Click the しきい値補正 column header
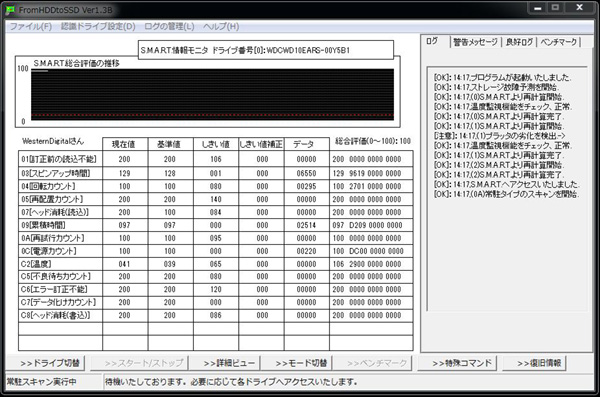 [261, 144]
